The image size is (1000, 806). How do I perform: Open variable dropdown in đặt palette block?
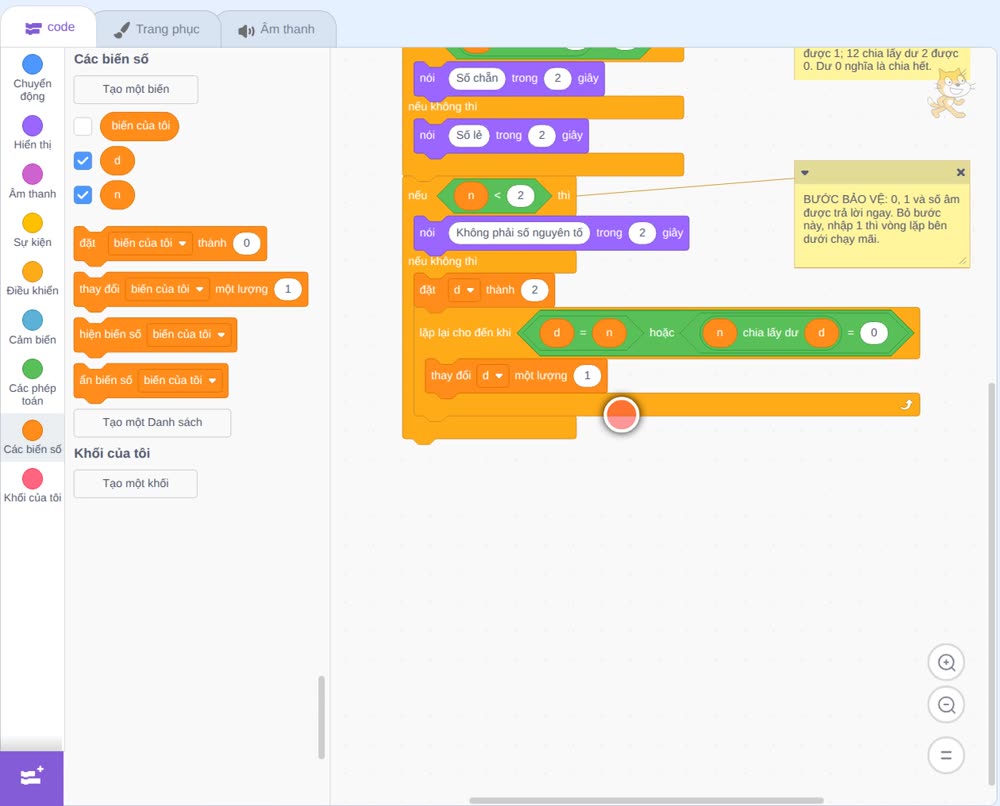tap(150, 243)
